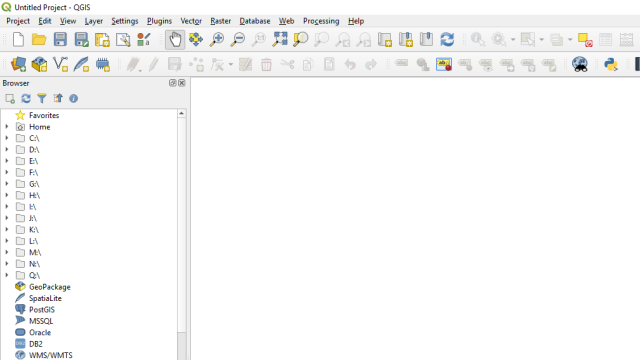Float the Browser panel with undock button
Viewport: 640px width, 360px height.
(x=173, y=83)
